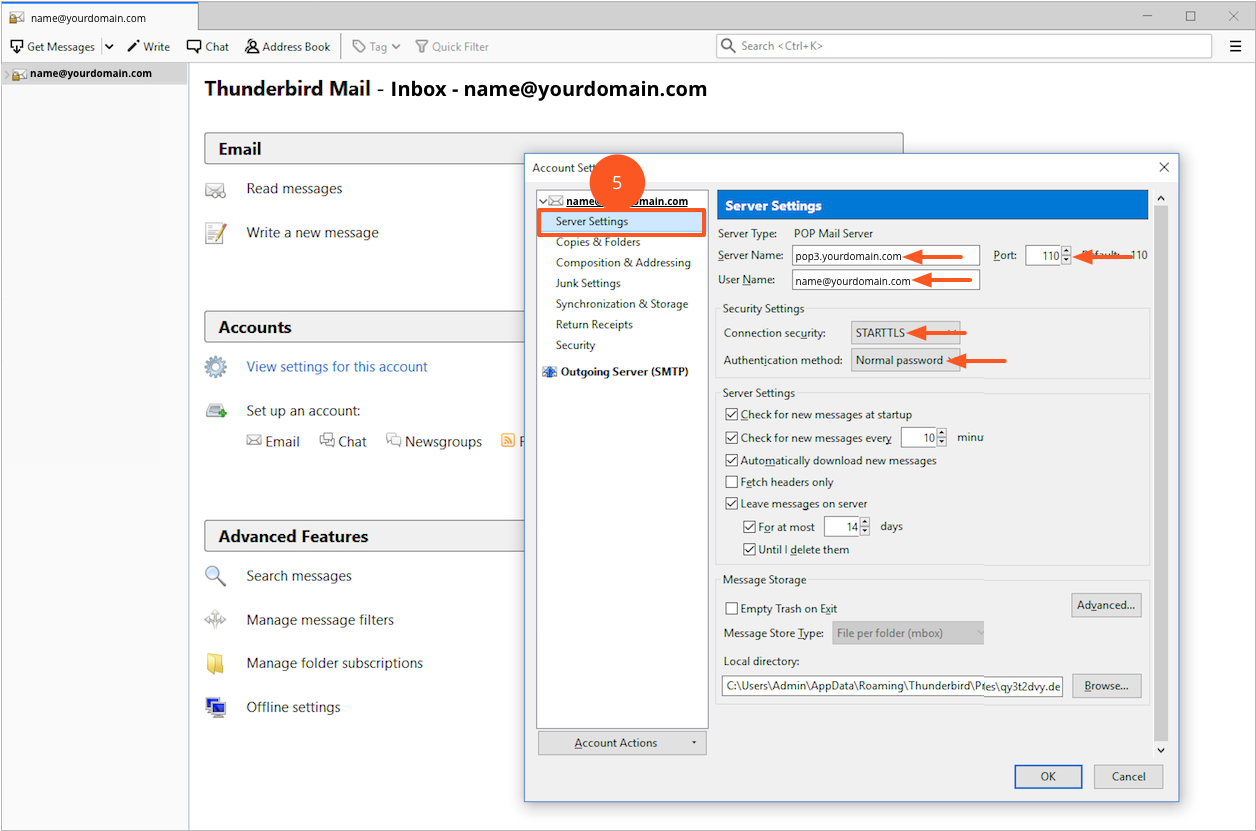Toggle Empty Trash on Exit checkbox

731,609
